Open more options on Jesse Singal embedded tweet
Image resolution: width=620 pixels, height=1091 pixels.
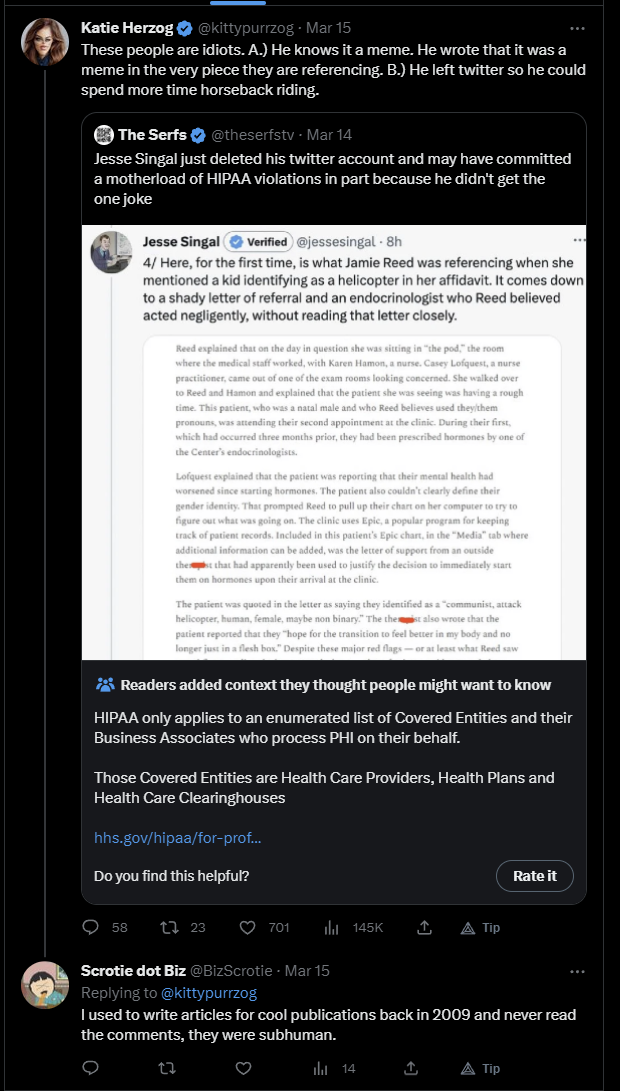579,240
